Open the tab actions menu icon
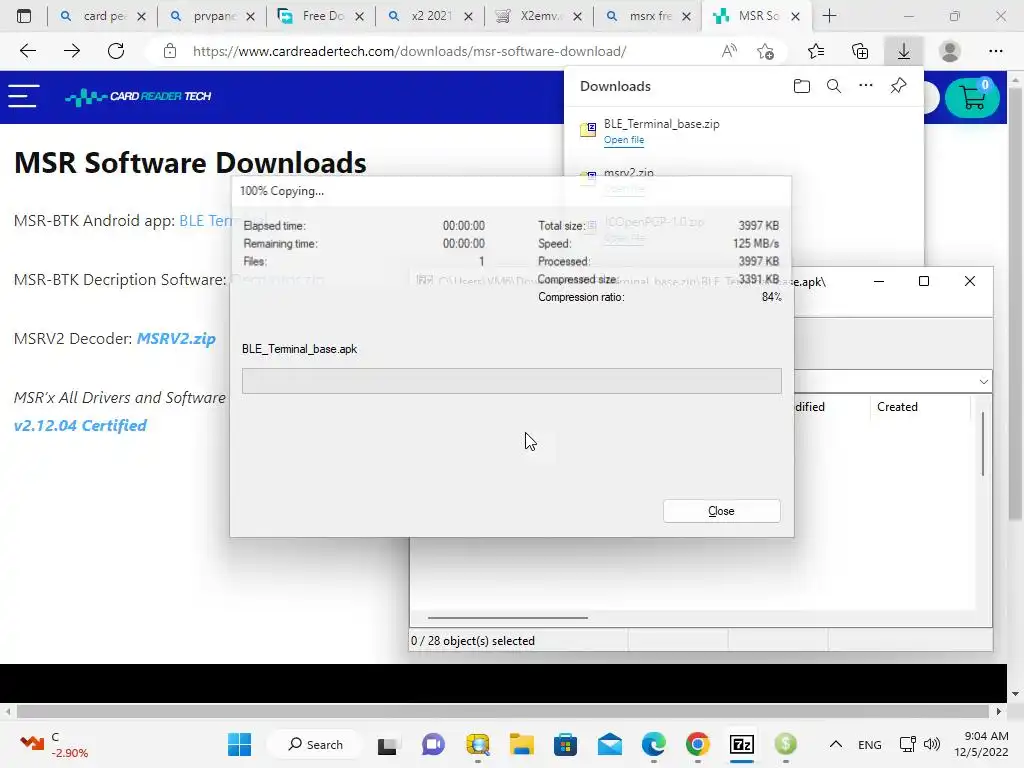 tap(24, 16)
